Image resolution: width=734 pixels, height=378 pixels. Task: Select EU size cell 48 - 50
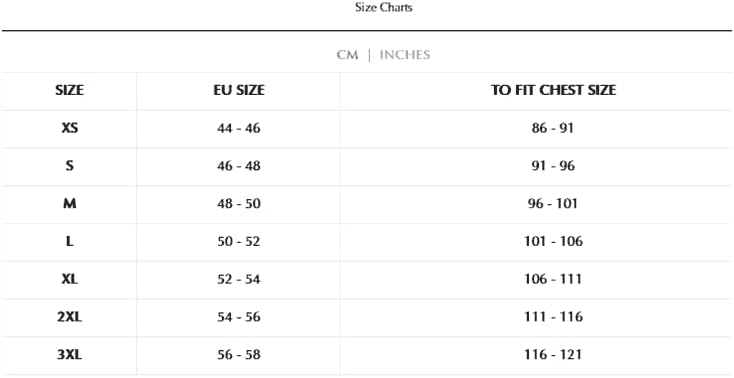[x=239, y=204]
